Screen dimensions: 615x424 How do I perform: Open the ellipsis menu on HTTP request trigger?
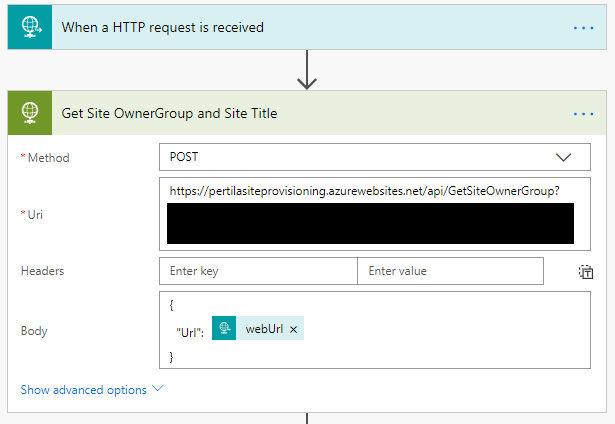tap(583, 27)
